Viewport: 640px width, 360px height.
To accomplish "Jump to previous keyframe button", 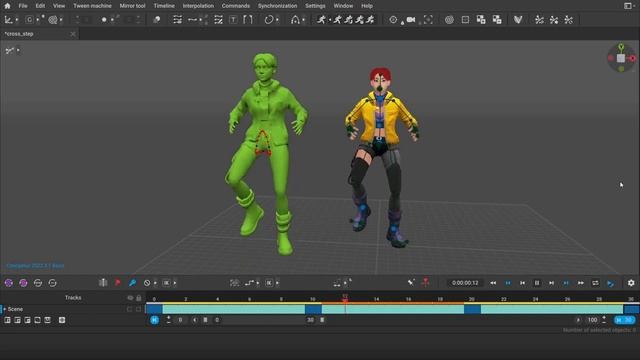I will (508, 283).
